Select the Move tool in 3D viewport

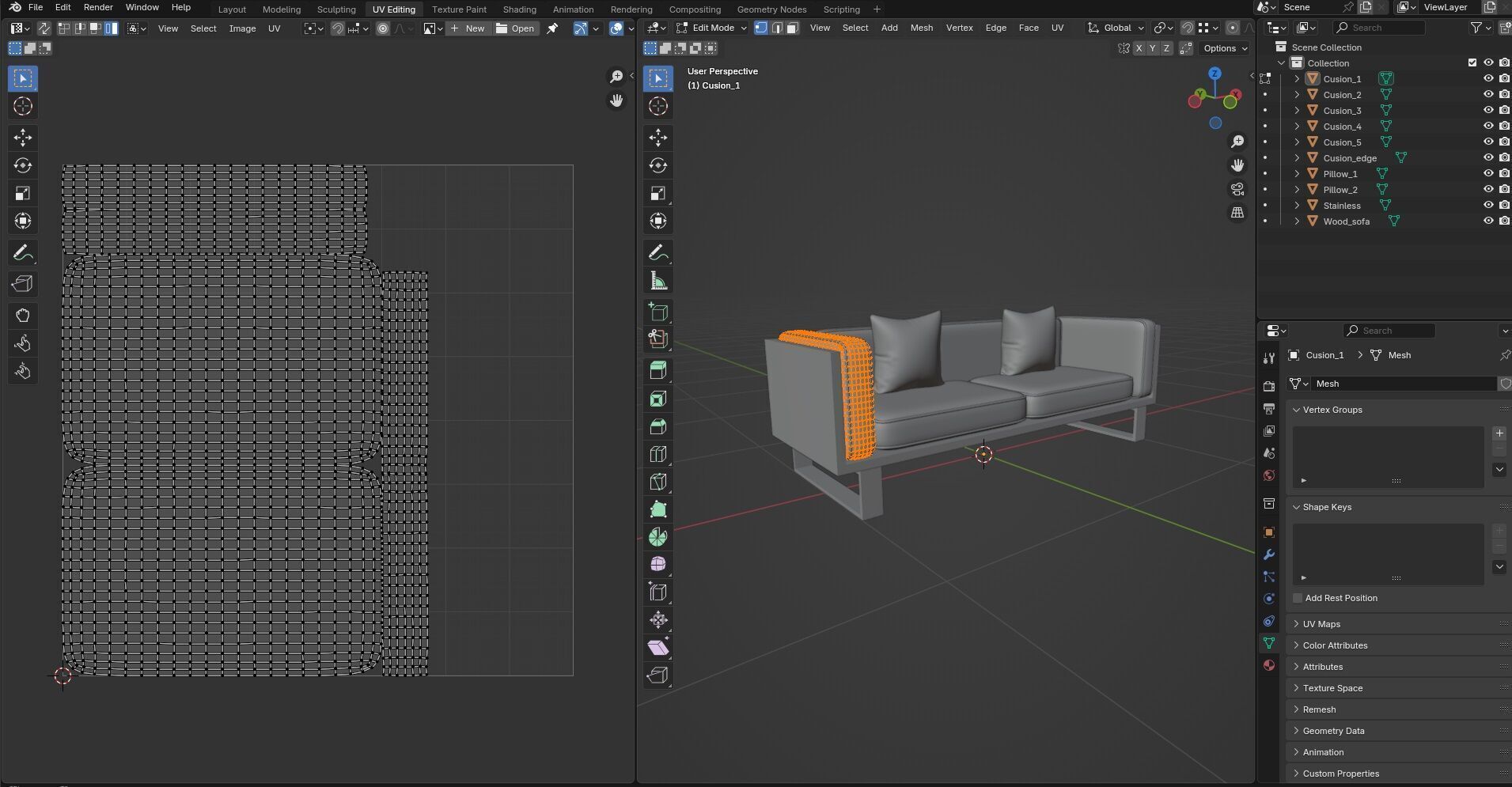tap(657, 138)
